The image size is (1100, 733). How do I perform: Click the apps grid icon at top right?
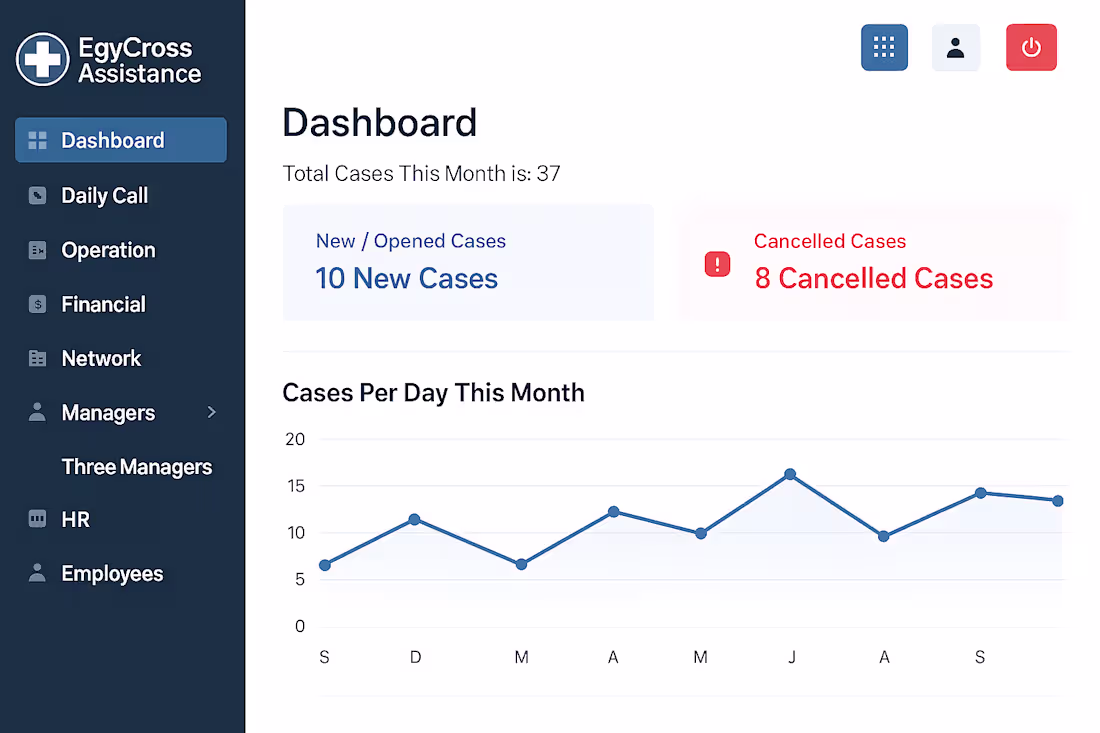pos(884,47)
